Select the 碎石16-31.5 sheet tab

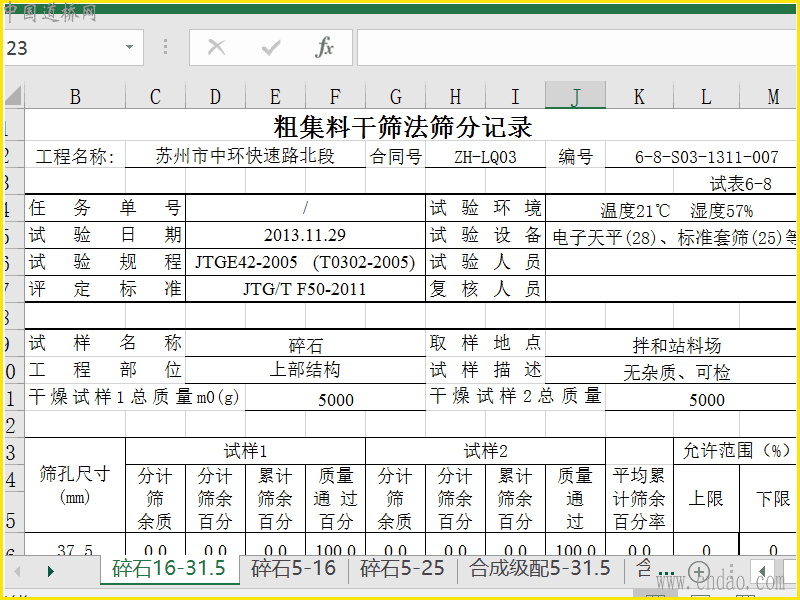click(x=169, y=569)
